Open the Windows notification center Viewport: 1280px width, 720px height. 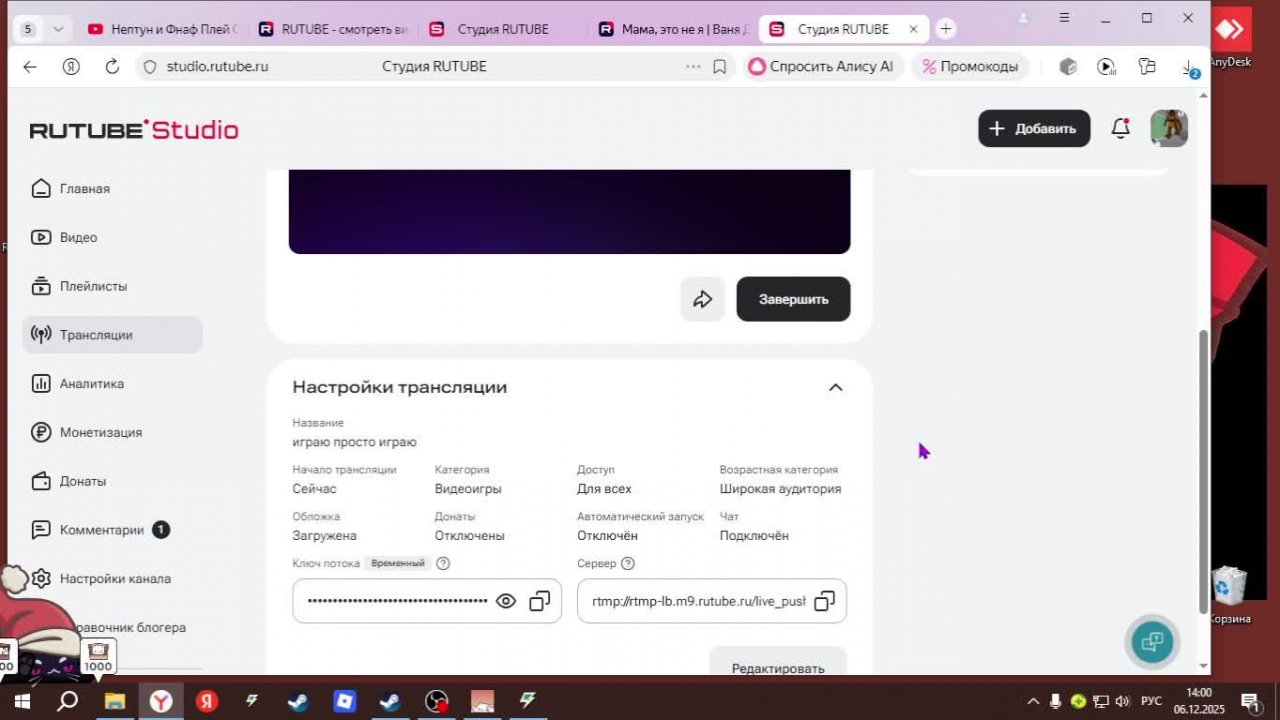[1249, 701]
